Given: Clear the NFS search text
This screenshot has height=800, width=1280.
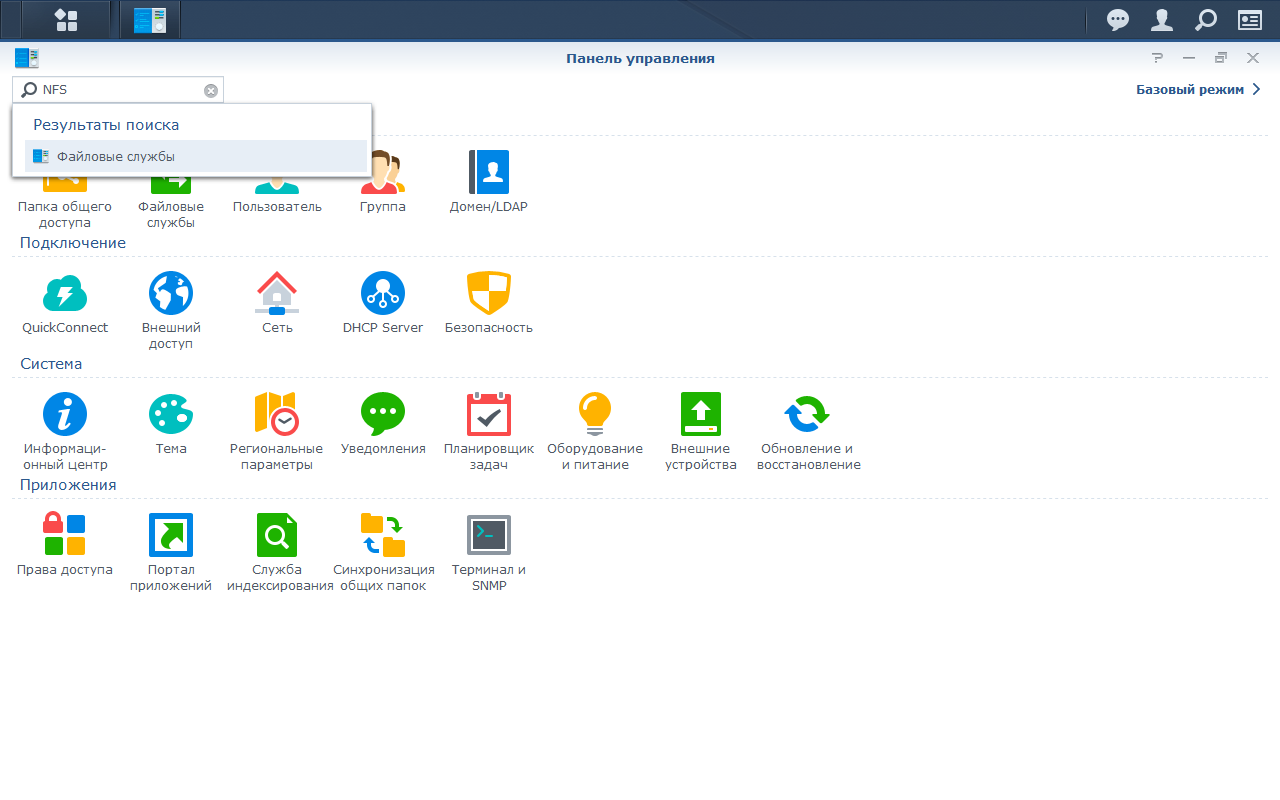Looking at the screenshot, I should tap(211, 90).
